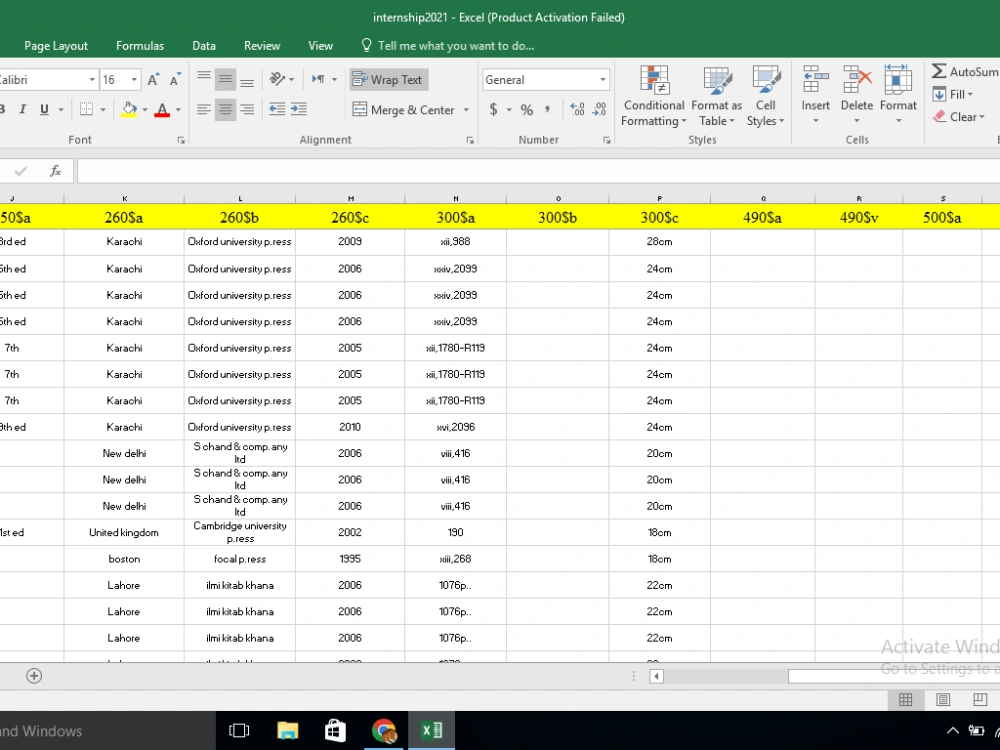Apply Comma Style icon
This screenshot has width=1000, height=750.
point(547,110)
